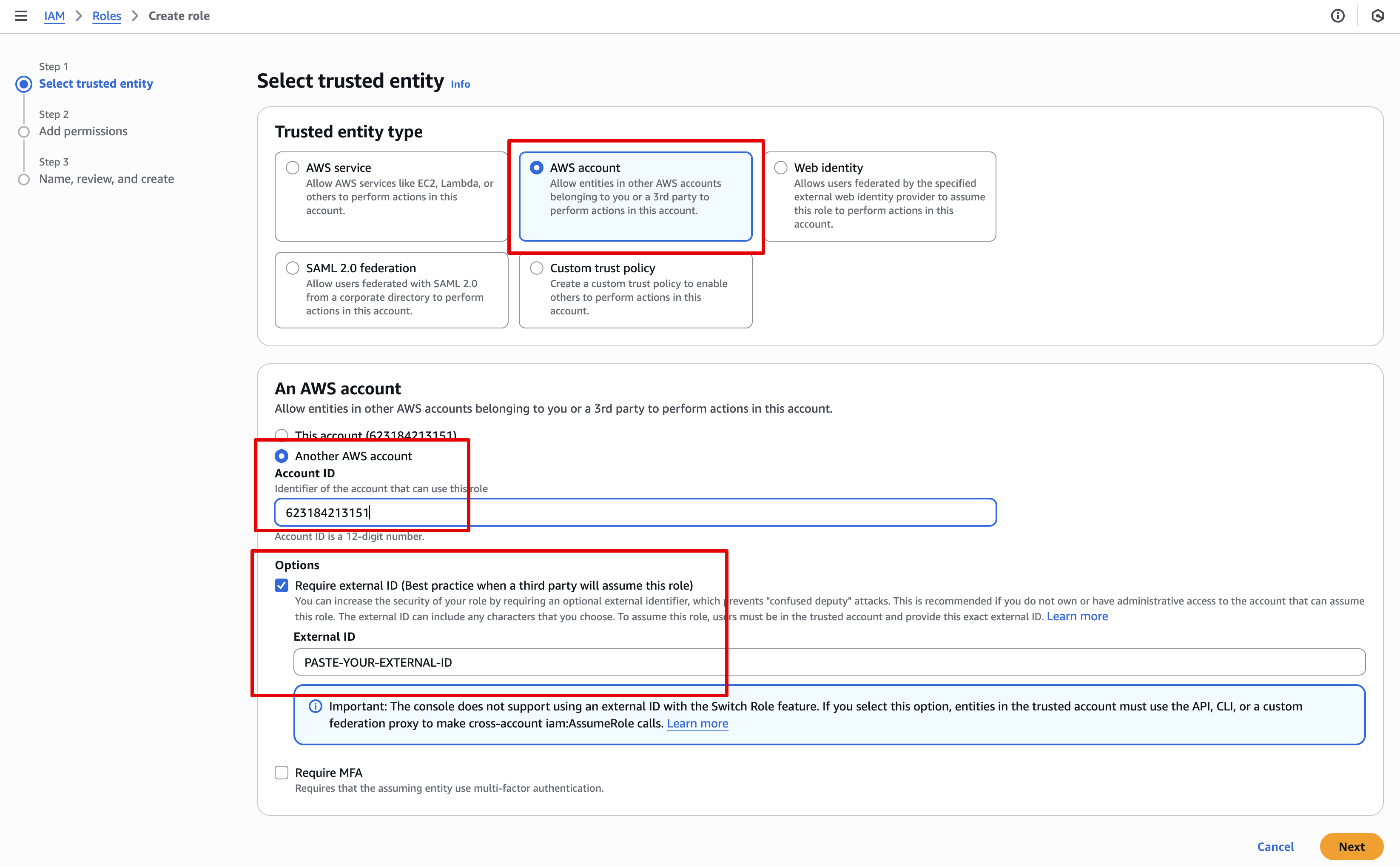The height and width of the screenshot is (867, 1400).
Task: Open the Info link beside the heading
Action: [x=460, y=84]
